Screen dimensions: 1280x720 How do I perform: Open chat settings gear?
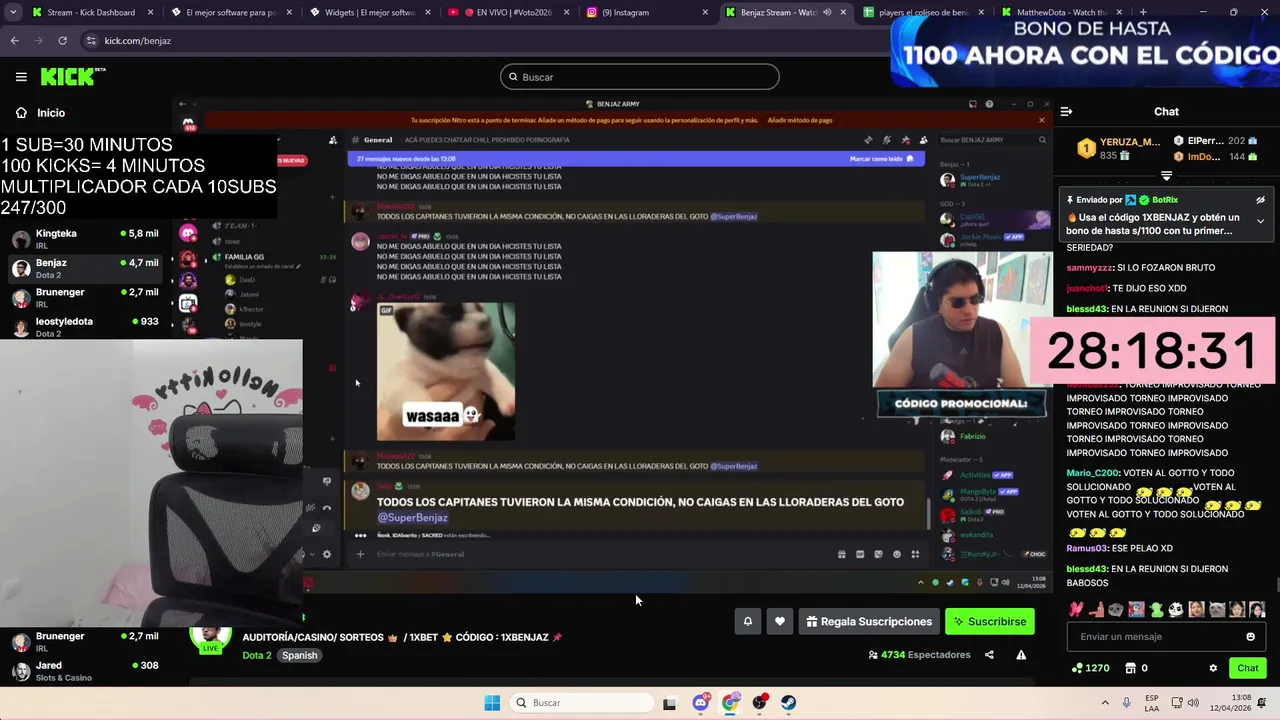point(1213,668)
